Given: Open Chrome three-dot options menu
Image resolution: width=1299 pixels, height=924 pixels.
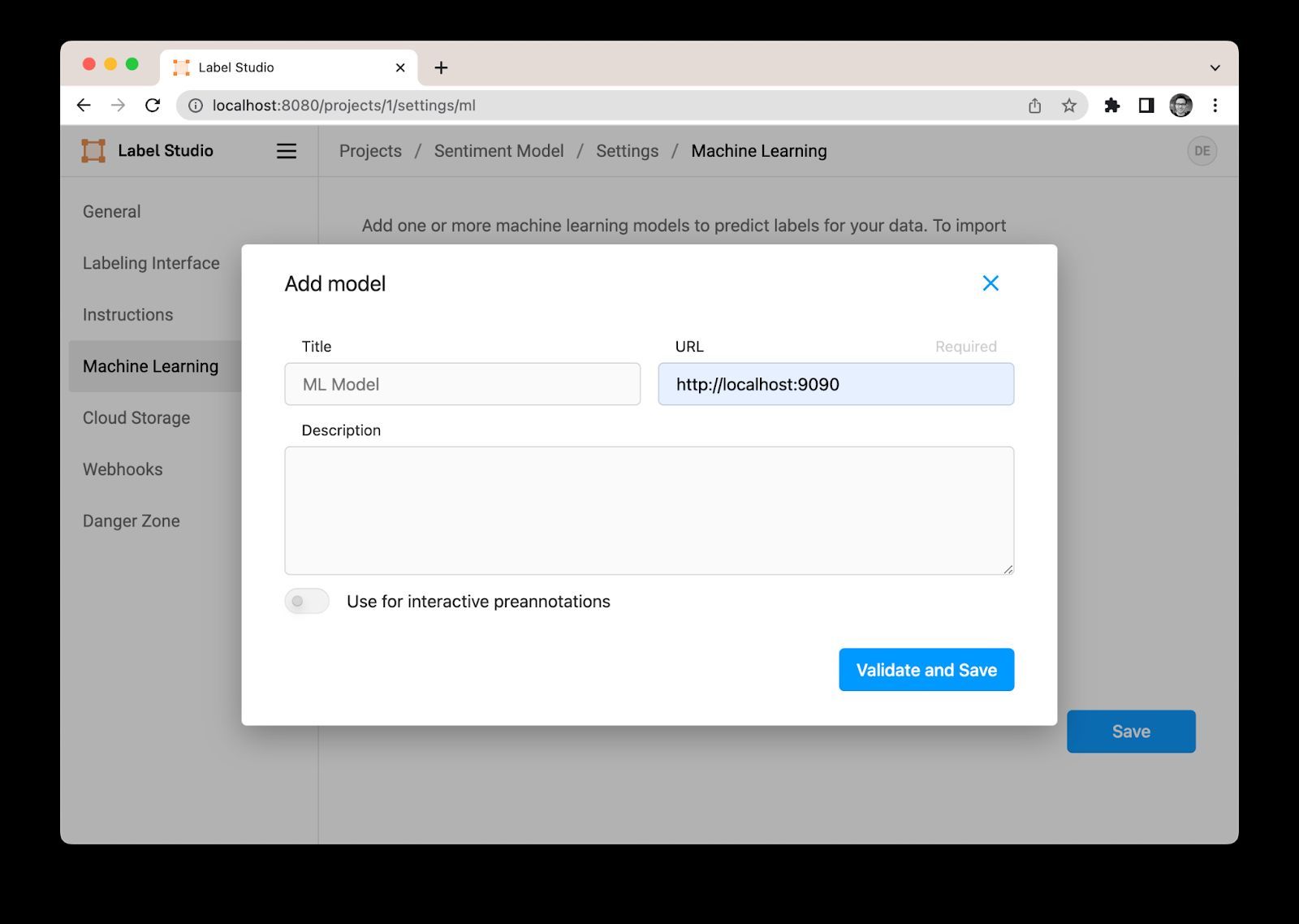Looking at the screenshot, I should click(1215, 106).
